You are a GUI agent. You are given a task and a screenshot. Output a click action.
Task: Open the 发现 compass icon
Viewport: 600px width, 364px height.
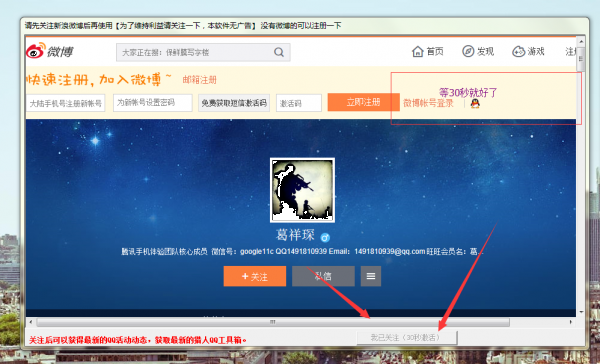pyautogui.click(x=468, y=51)
